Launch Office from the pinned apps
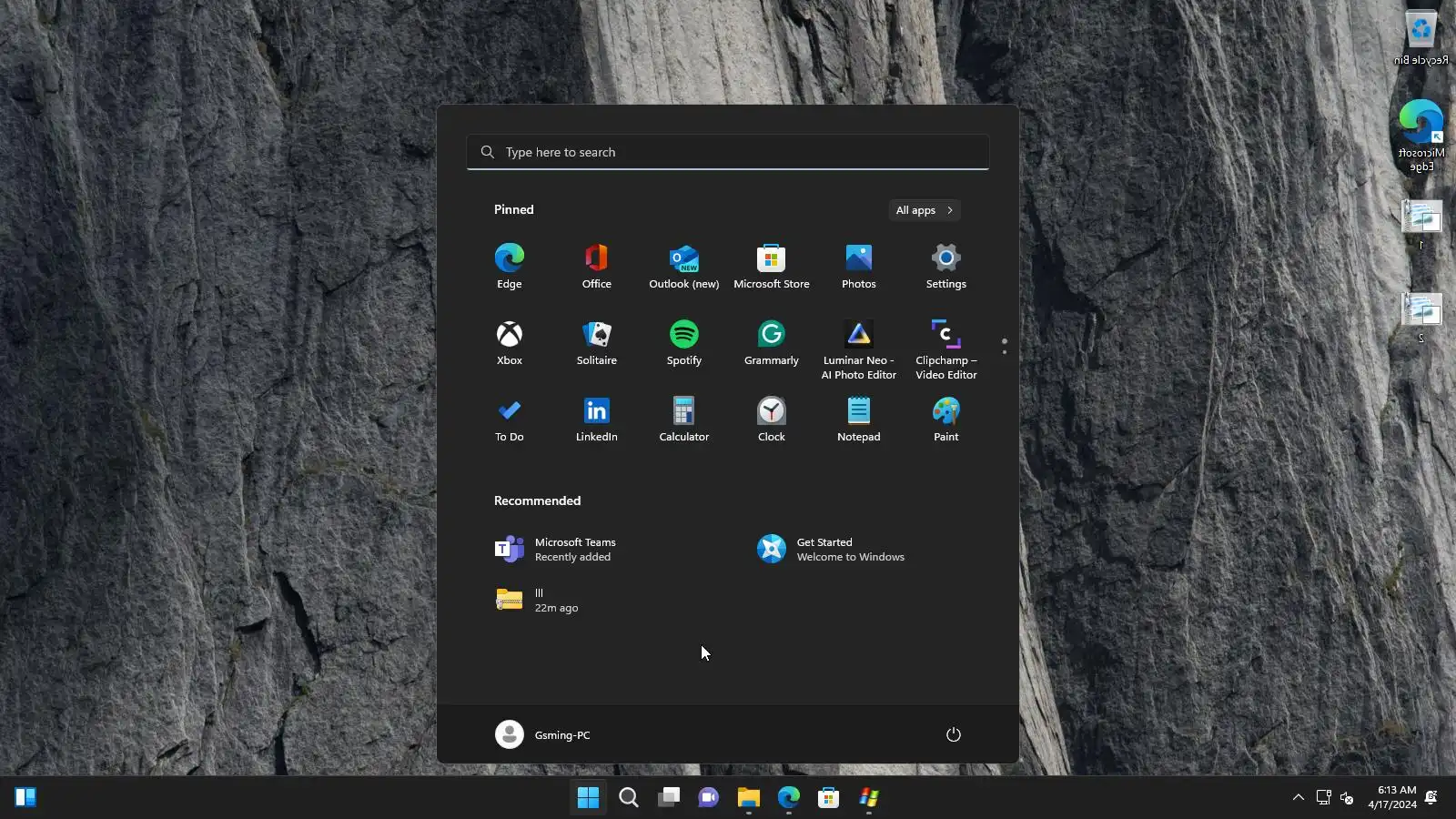 tap(597, 267)
